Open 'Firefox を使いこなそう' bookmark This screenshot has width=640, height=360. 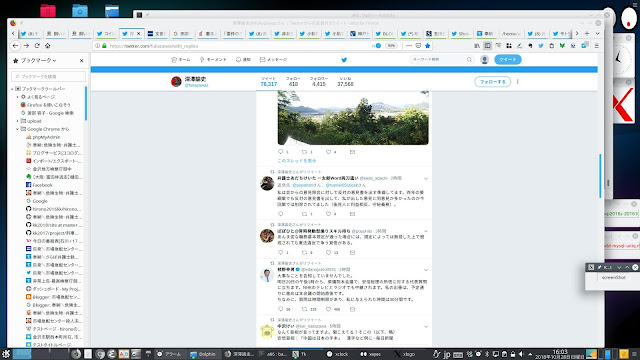pos(48,105)
